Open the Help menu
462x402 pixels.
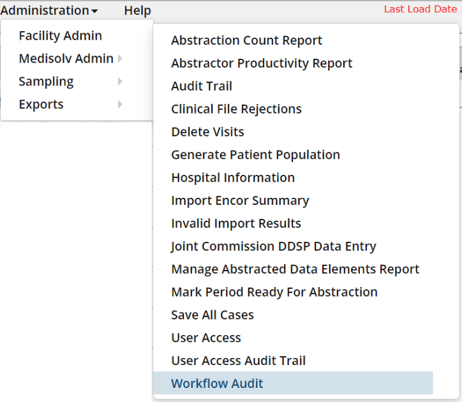click(x=137, y=11)
